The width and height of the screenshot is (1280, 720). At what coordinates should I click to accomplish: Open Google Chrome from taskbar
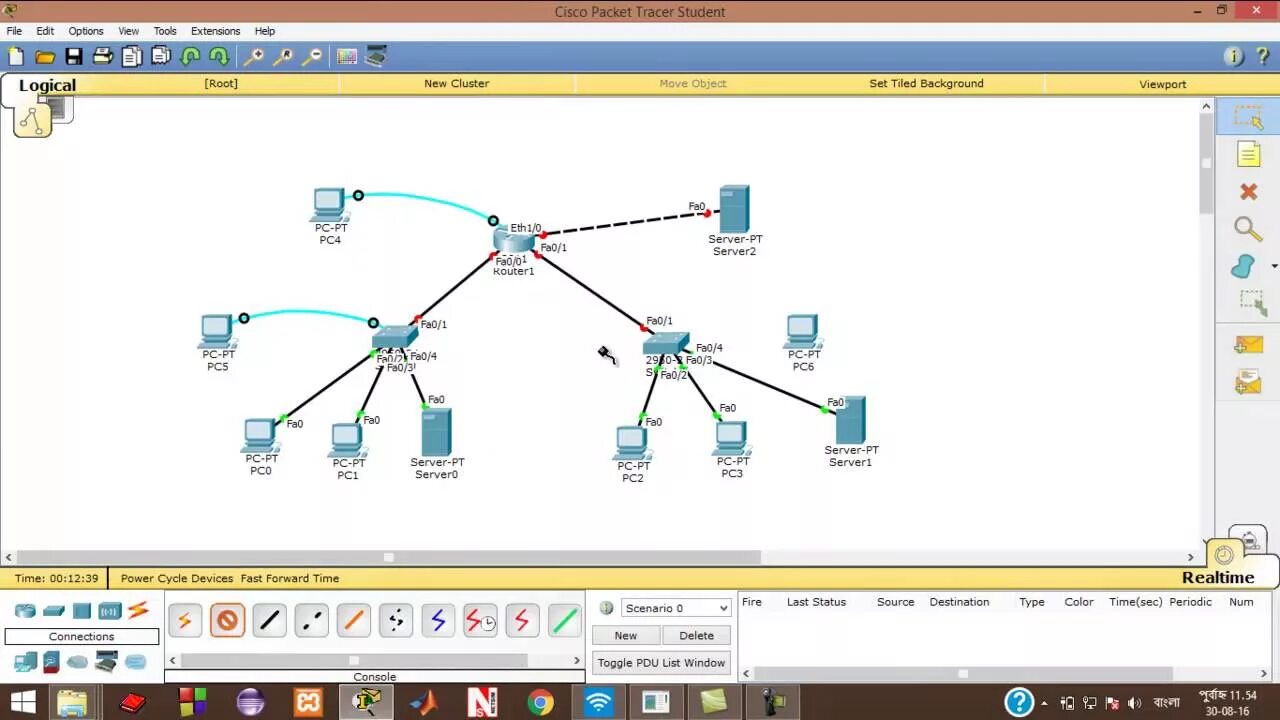540,702
